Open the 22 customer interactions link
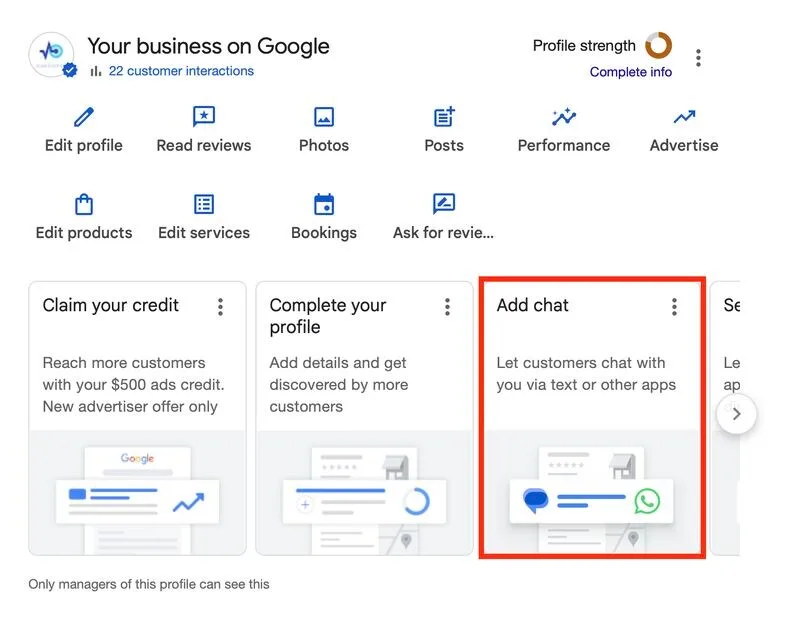This screenshot has width=800, height=617. (181, 71)
